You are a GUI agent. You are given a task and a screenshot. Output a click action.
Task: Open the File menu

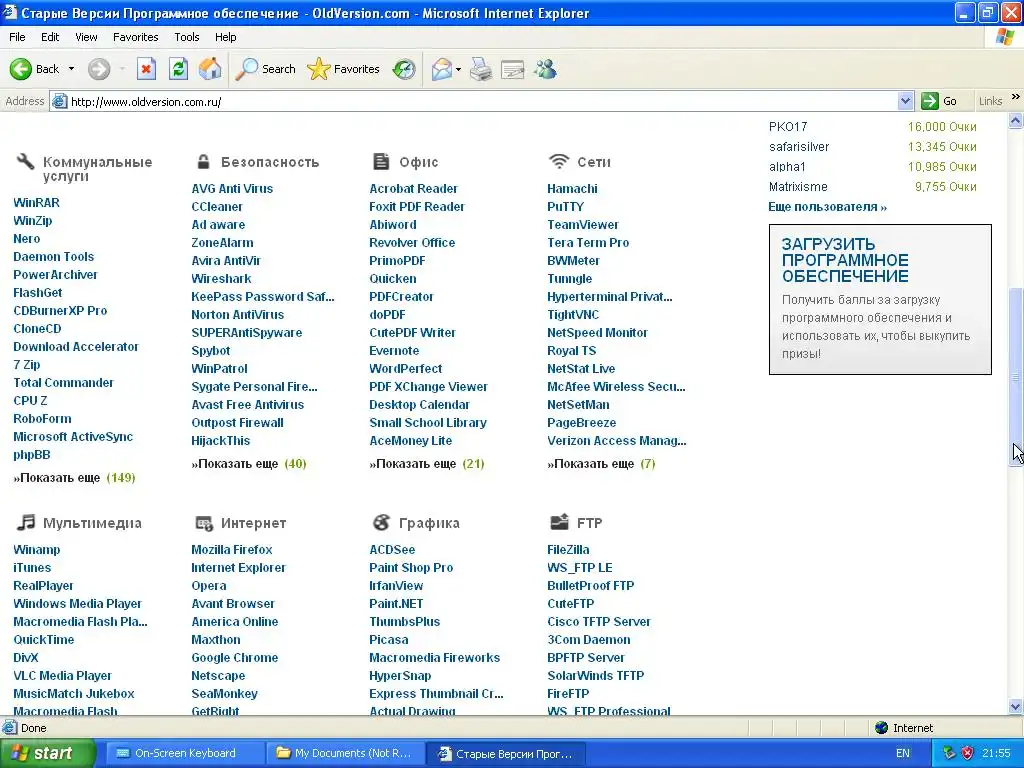click(x=17, y=37)
